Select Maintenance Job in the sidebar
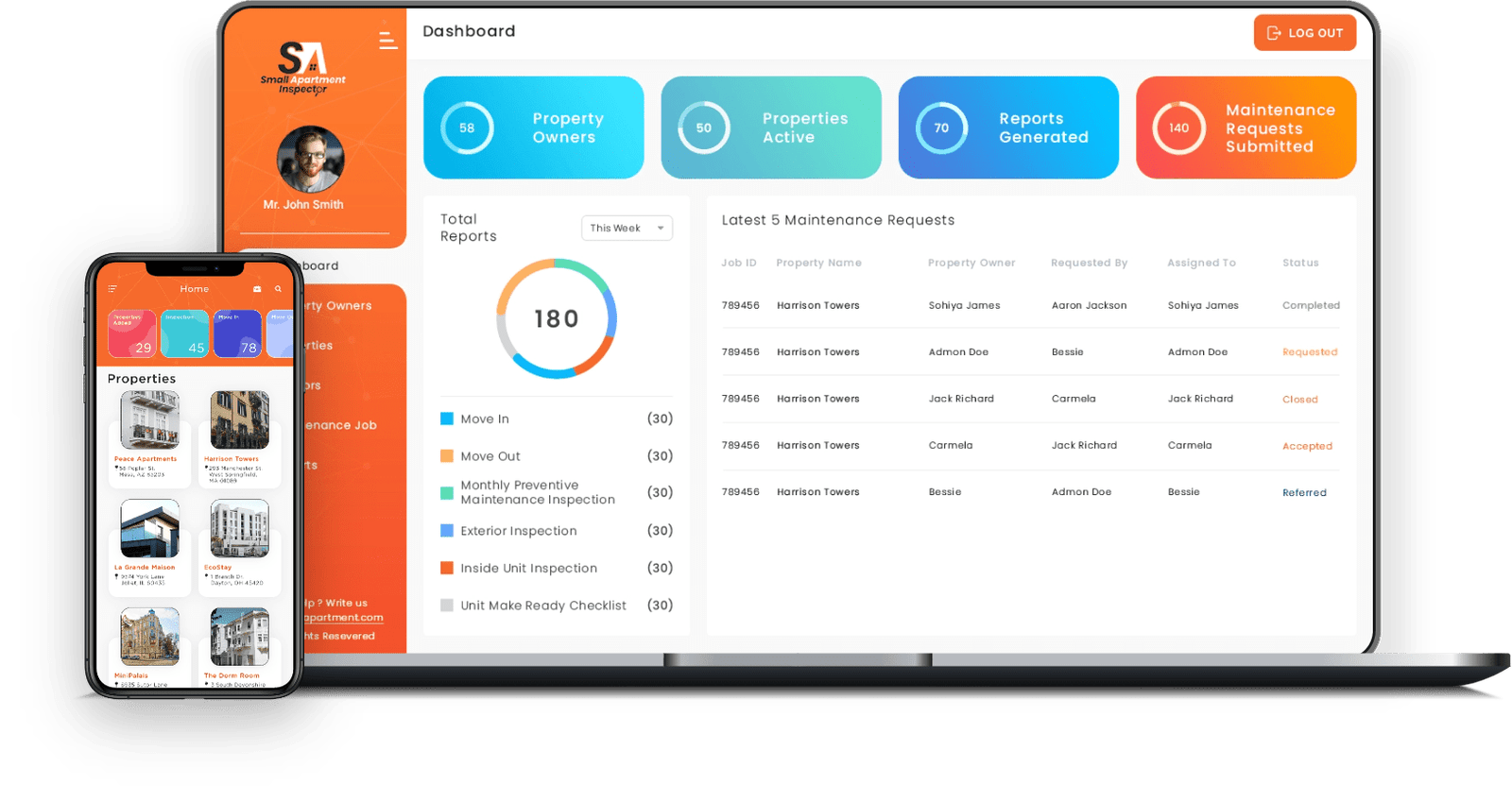 [x=342, y=425]
